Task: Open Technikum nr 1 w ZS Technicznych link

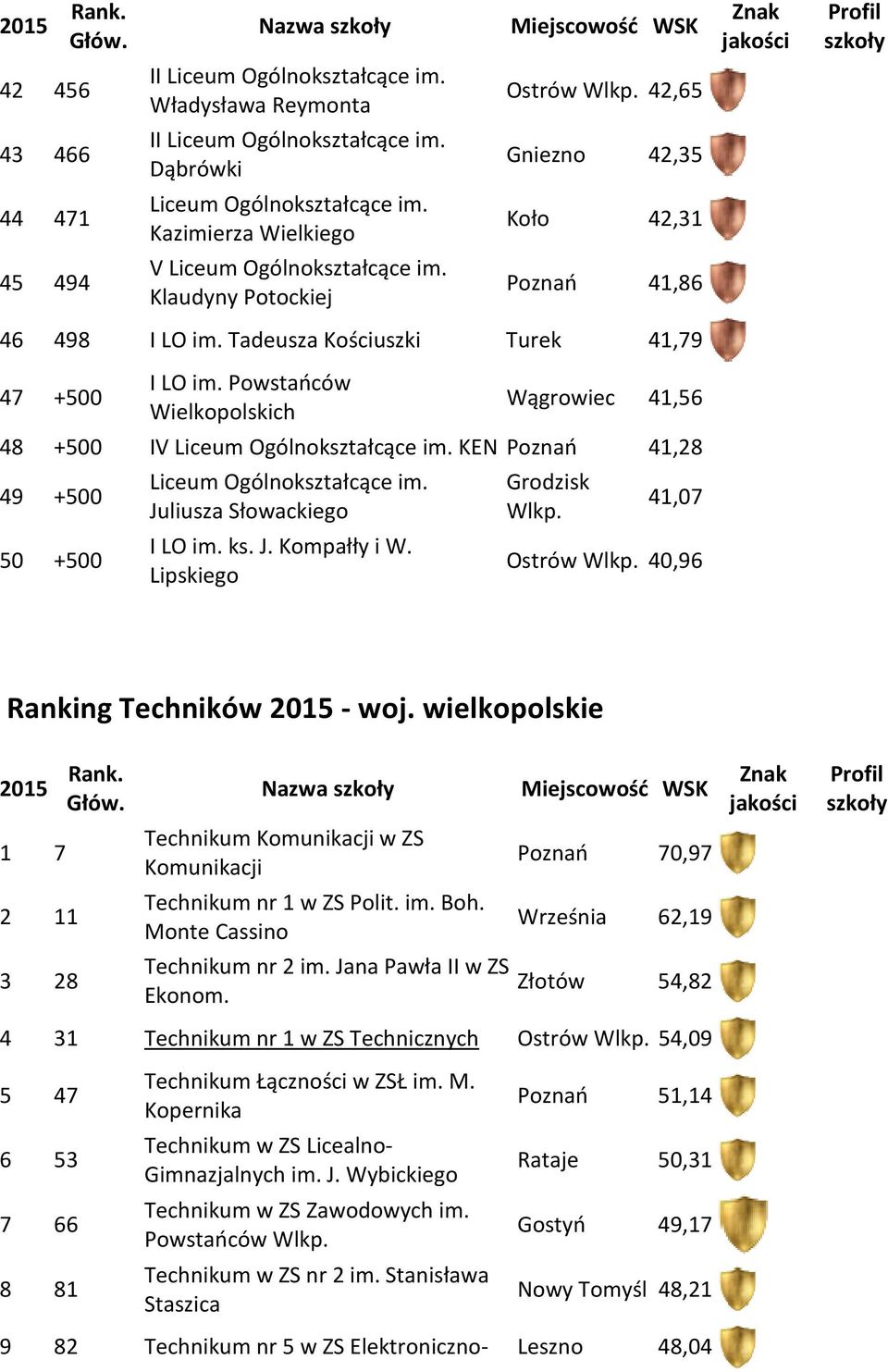Action: [311, 1038]
